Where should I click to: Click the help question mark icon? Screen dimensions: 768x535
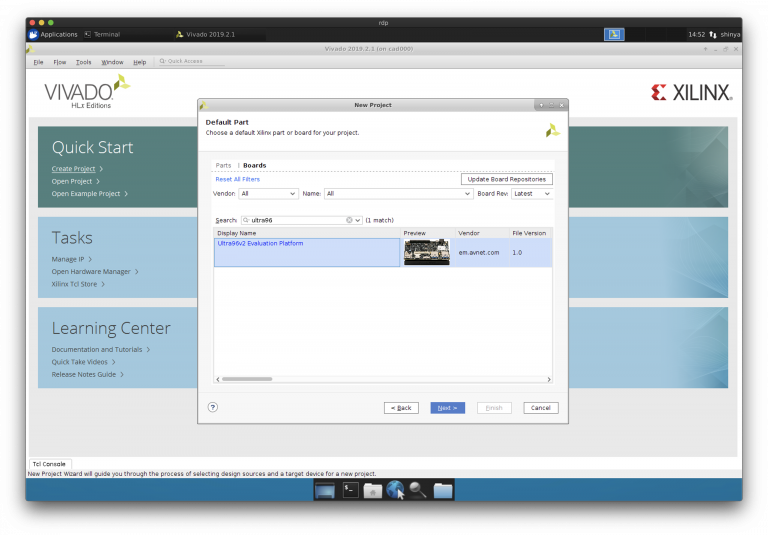pyautogui.click(x=213, y=407)
